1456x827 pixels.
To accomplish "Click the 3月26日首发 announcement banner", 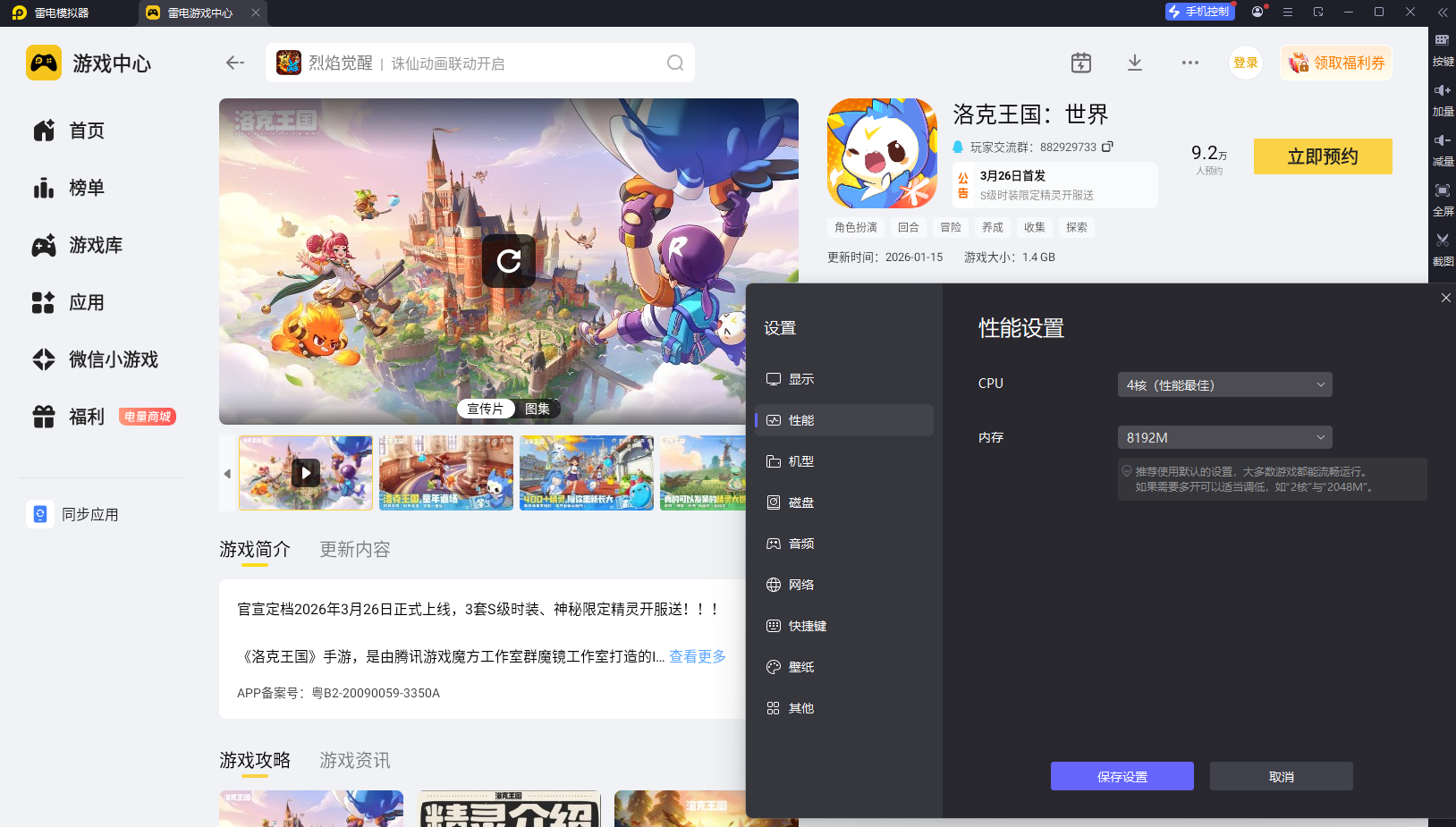I will (1055, 185).
